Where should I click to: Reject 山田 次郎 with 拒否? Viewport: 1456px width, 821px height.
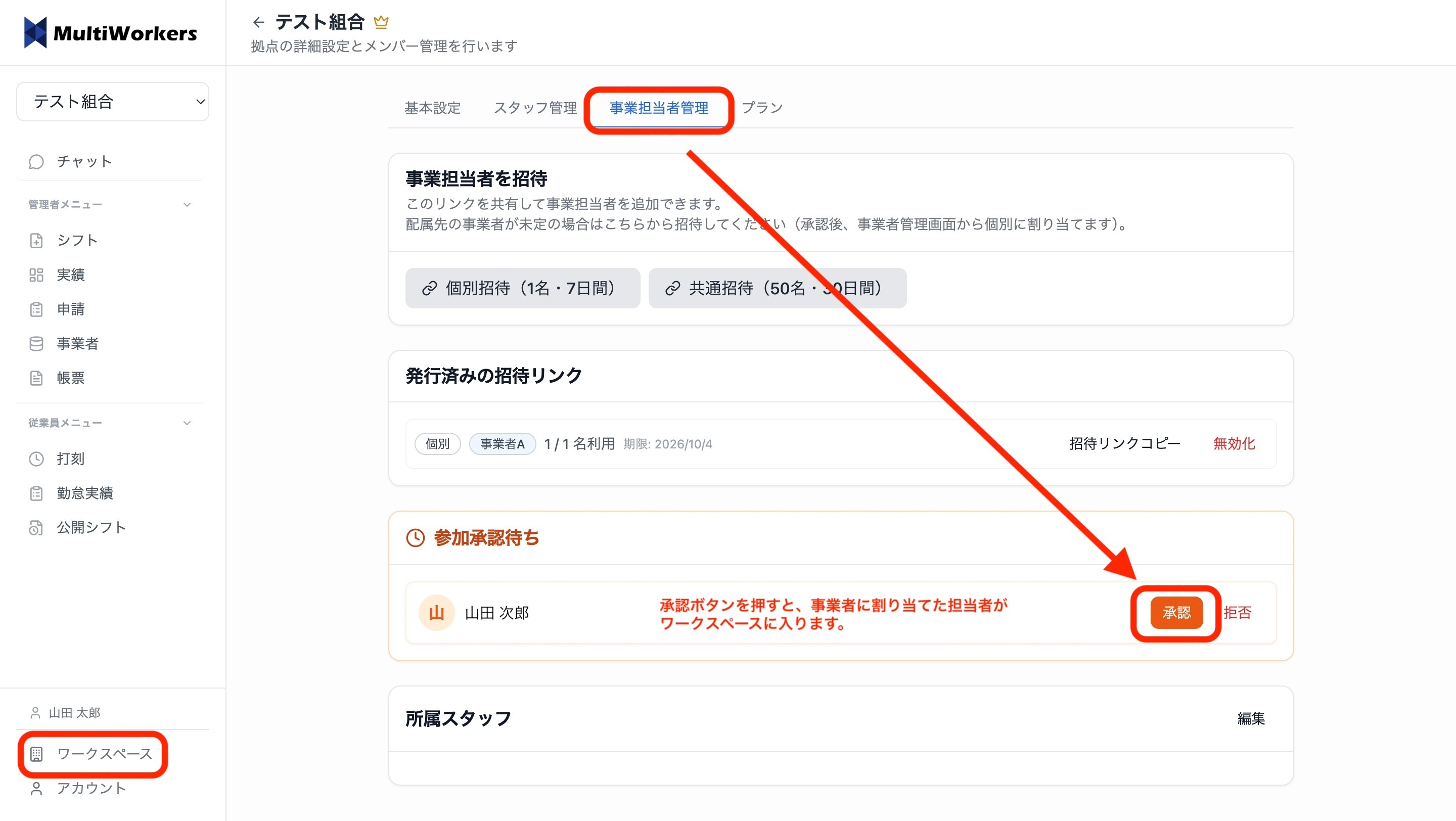point(1237,613)
